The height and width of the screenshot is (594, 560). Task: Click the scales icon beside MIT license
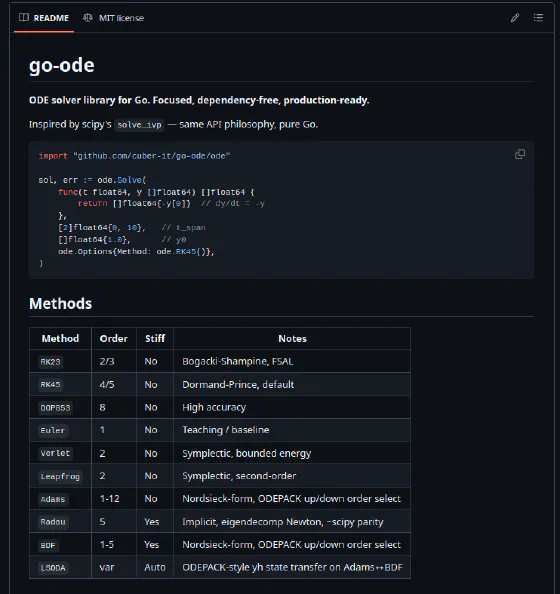tap(88, 18)
